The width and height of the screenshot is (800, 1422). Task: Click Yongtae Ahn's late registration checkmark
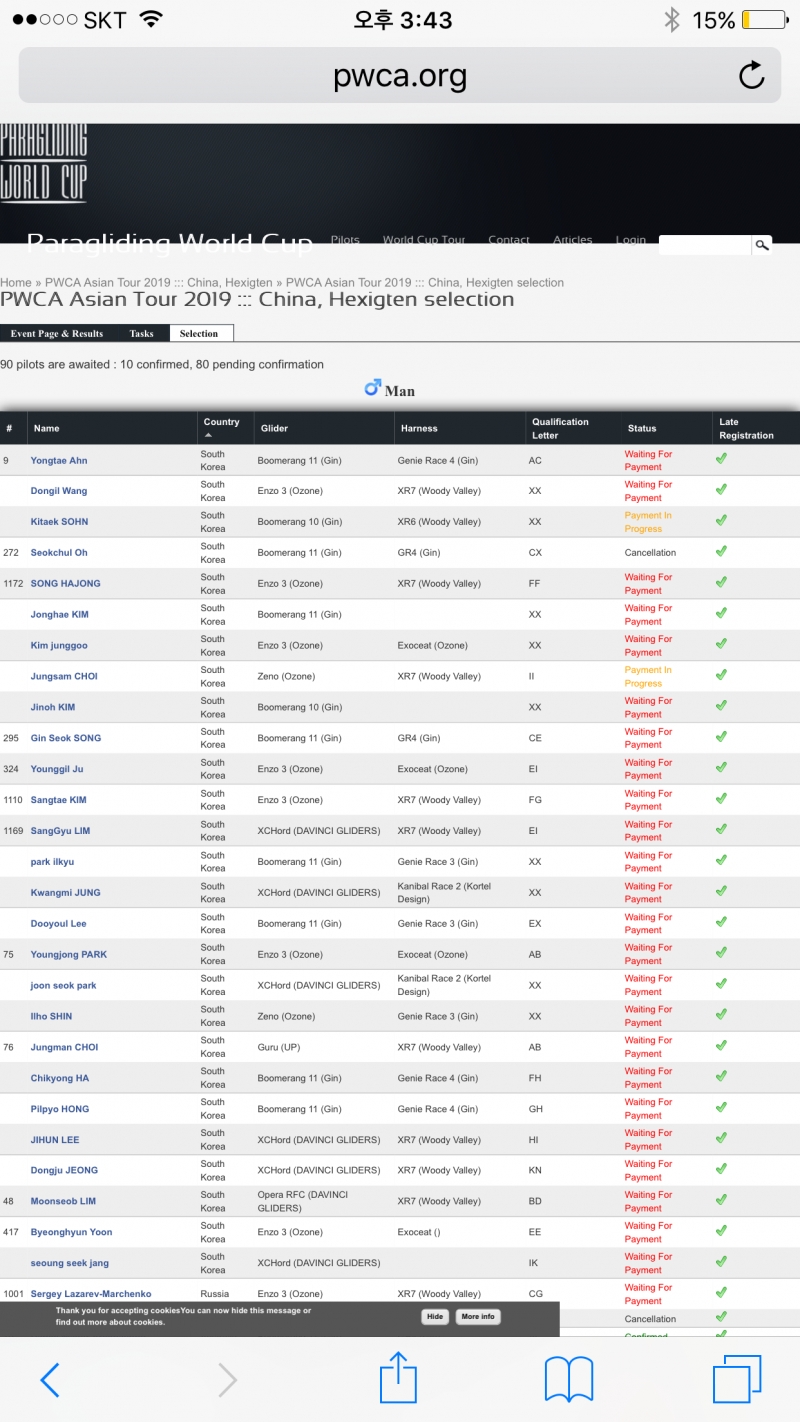pyautogui.click(x=721, y=459)
